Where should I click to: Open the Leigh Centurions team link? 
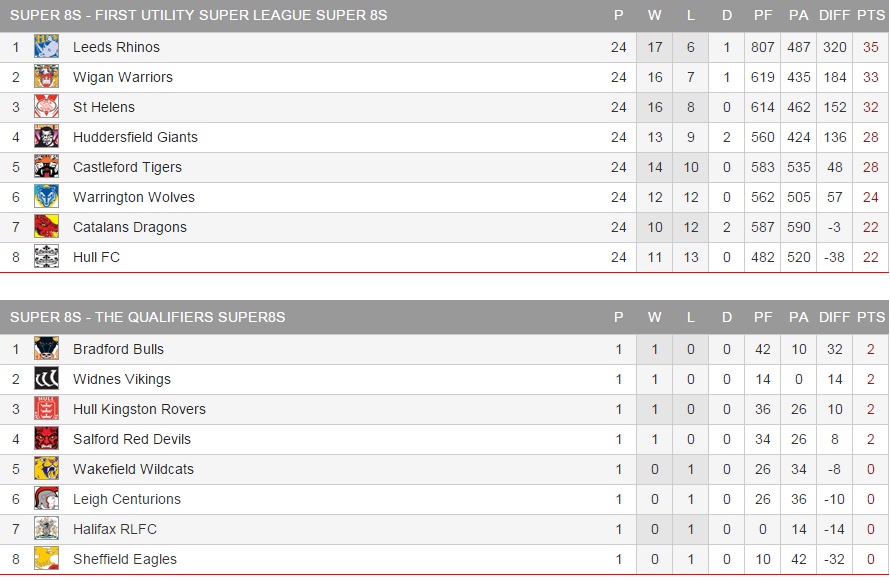click(126, 499)
